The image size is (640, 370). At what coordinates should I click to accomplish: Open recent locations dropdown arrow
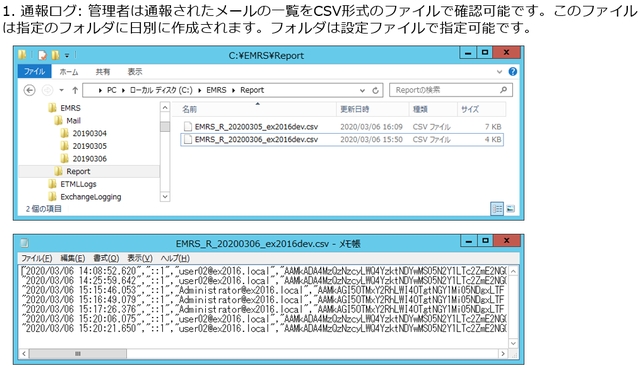pyautogui.click(x=62, y=90)
